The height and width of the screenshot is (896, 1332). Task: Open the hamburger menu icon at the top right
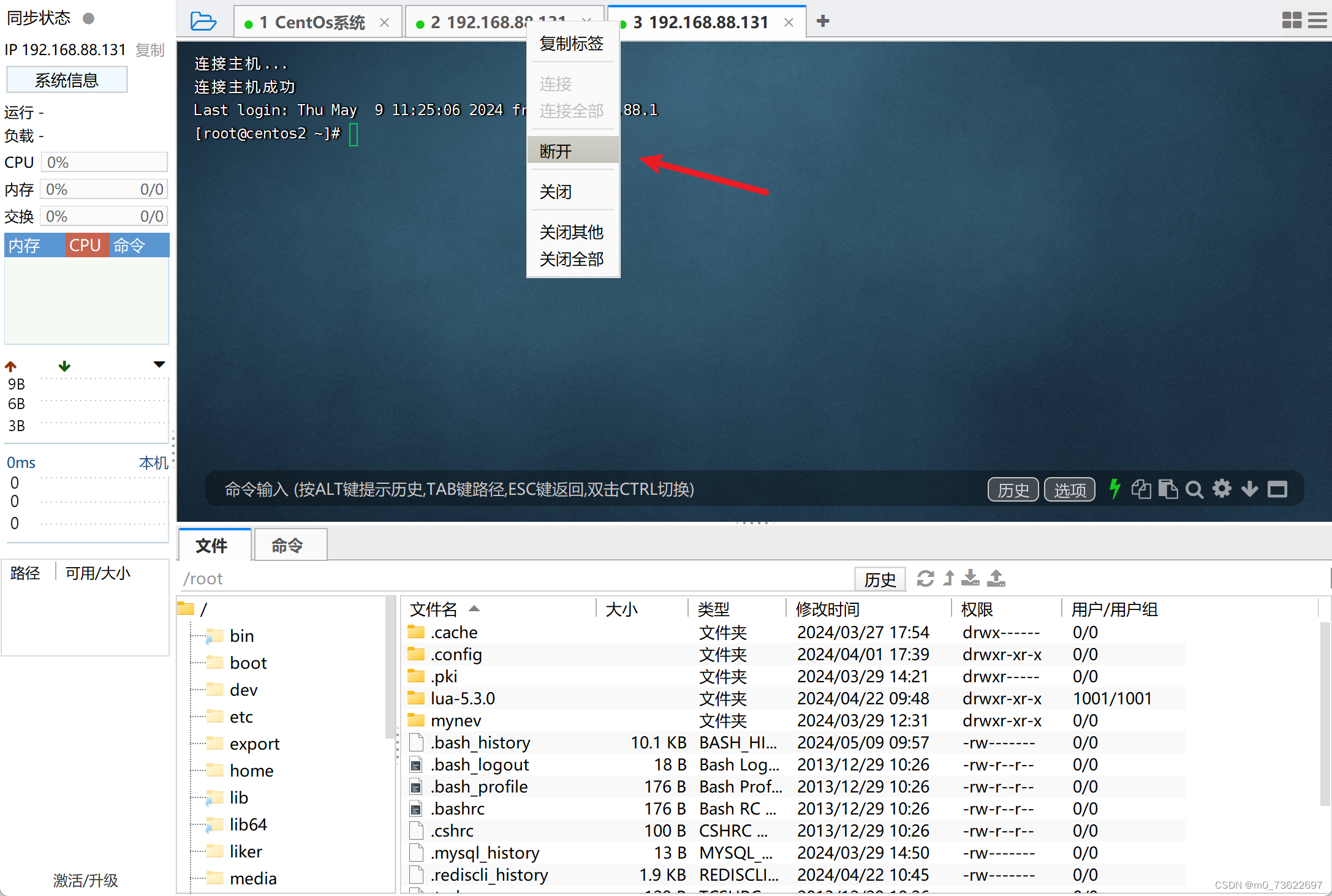tap(1317, 20)
